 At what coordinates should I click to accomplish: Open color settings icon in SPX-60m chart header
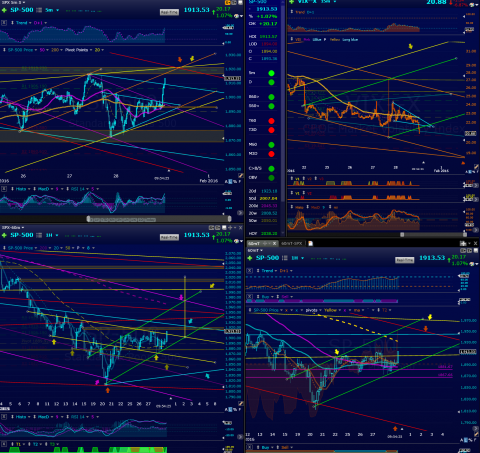pyautogui.click(x=236, y=241)
